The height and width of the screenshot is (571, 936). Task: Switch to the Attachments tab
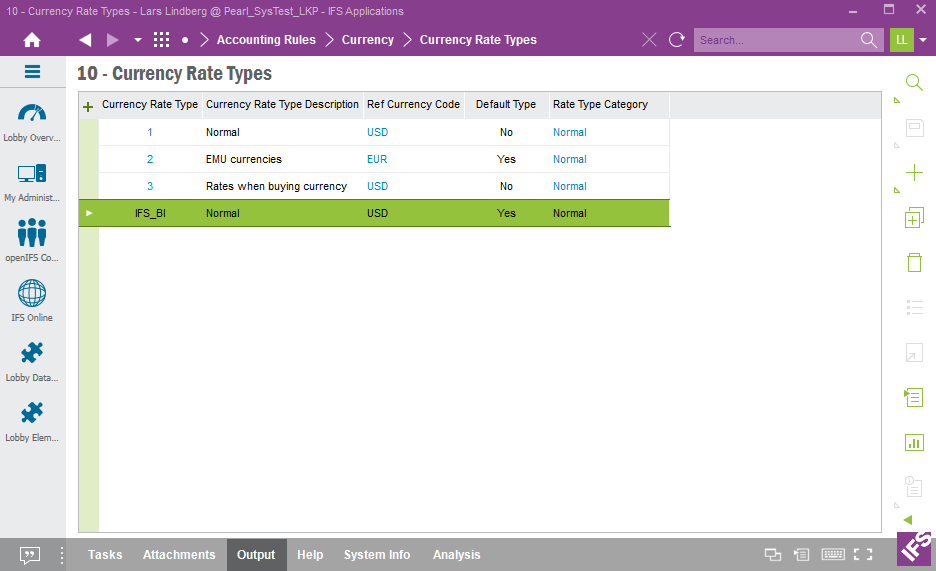179,555
